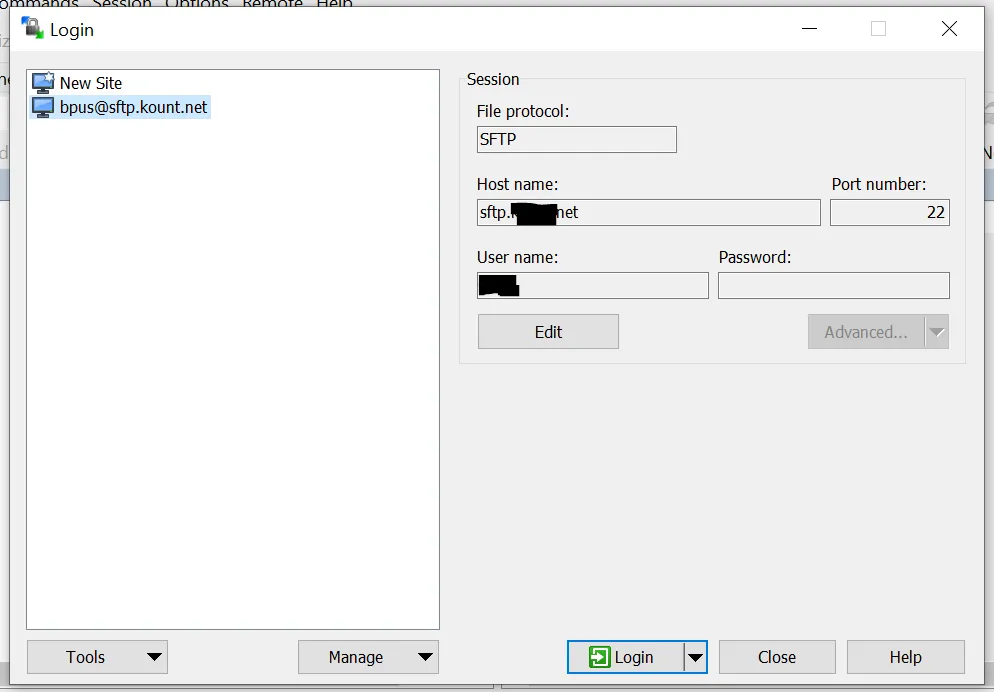This screenshot has height=692, width=994.
Task: Click the New Site monitor icon
Action: [x=43, y=83]
